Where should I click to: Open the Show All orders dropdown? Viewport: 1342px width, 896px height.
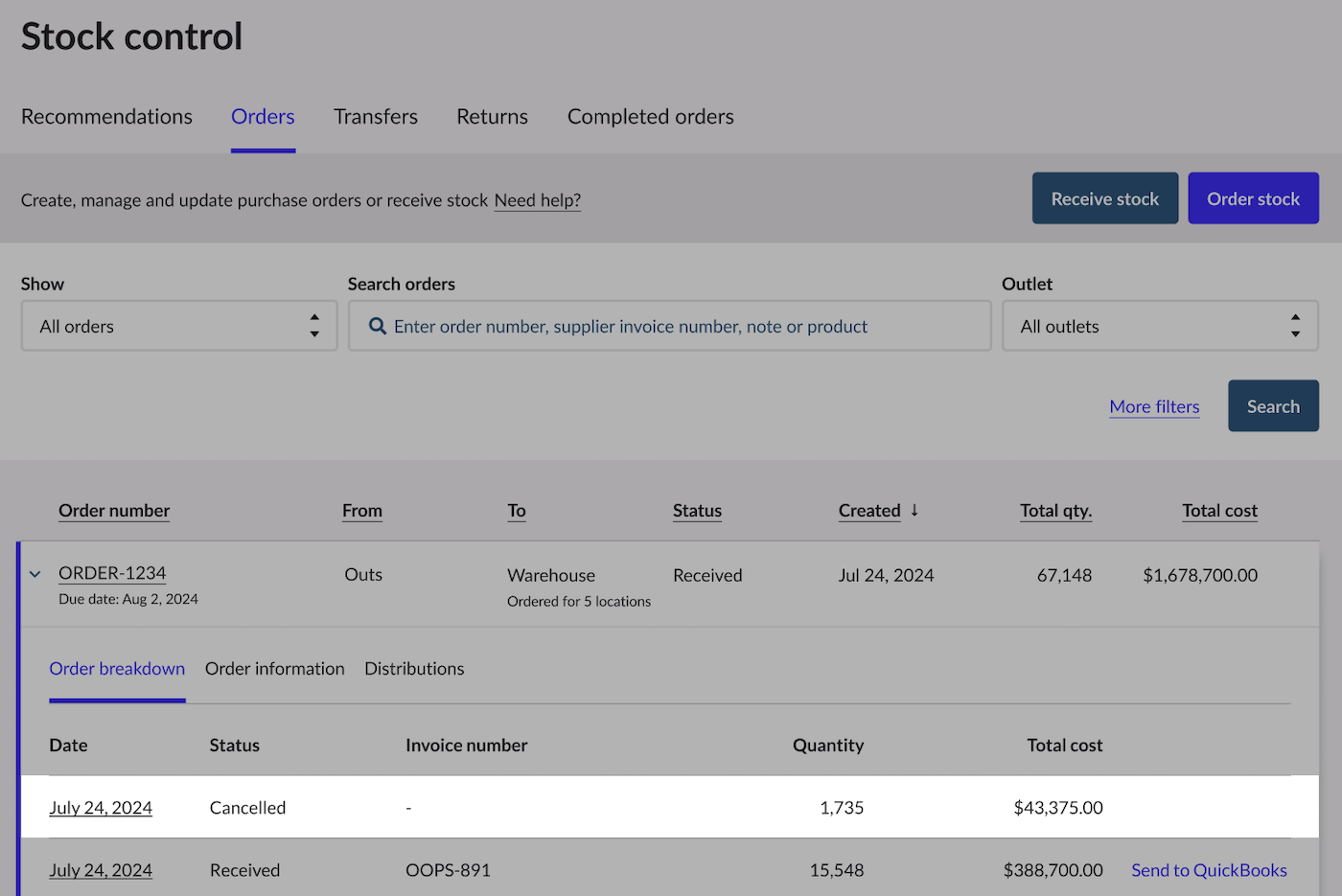(179, 327)
